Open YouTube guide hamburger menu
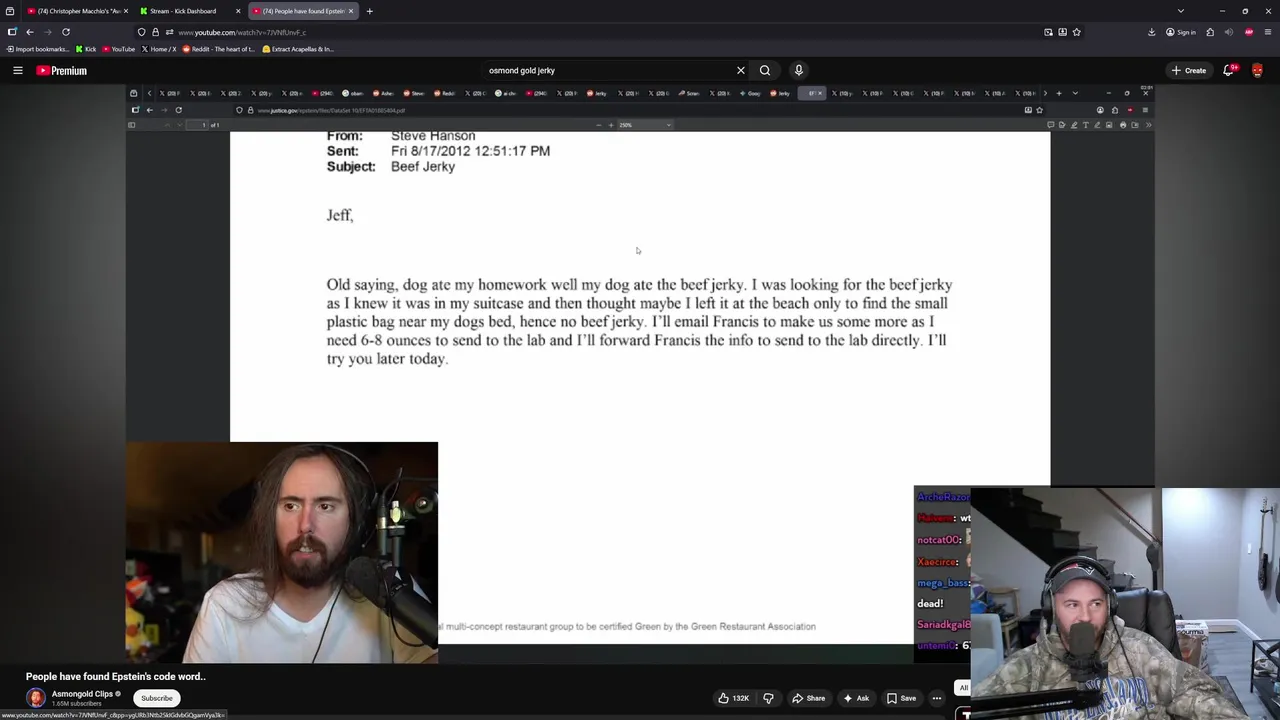 point(17,70)
